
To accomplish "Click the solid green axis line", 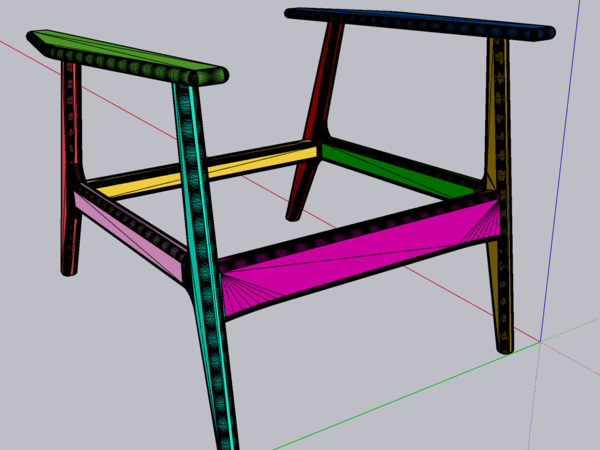I will pos(400,398).
